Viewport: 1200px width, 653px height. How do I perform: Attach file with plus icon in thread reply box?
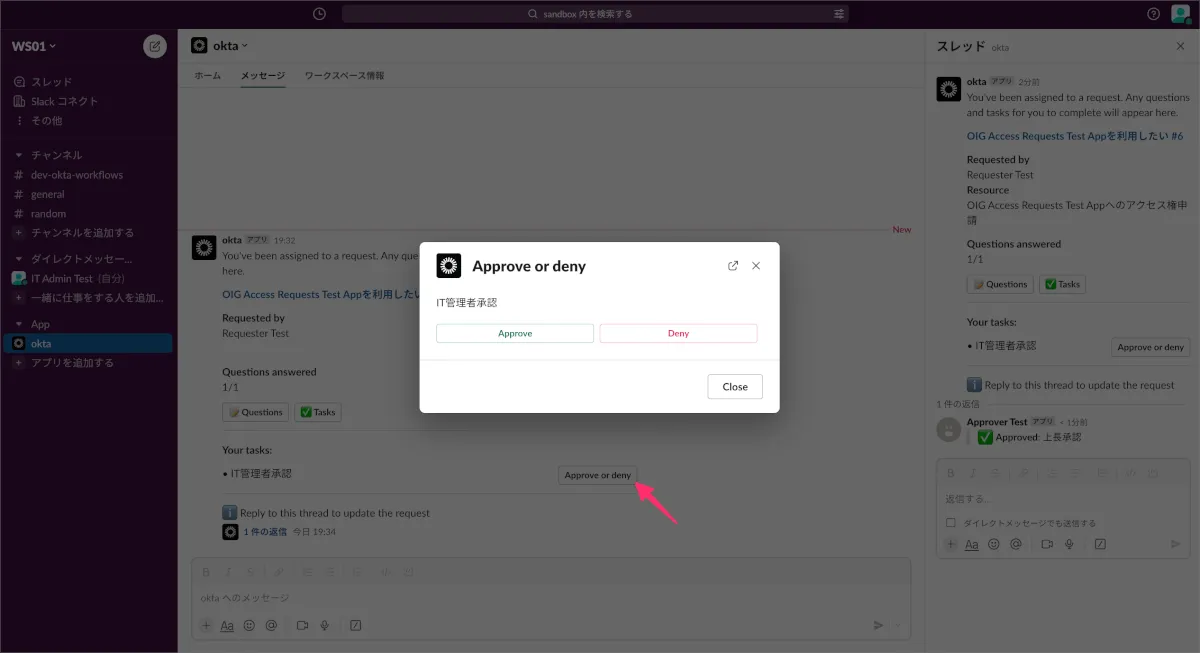point(951,544)
